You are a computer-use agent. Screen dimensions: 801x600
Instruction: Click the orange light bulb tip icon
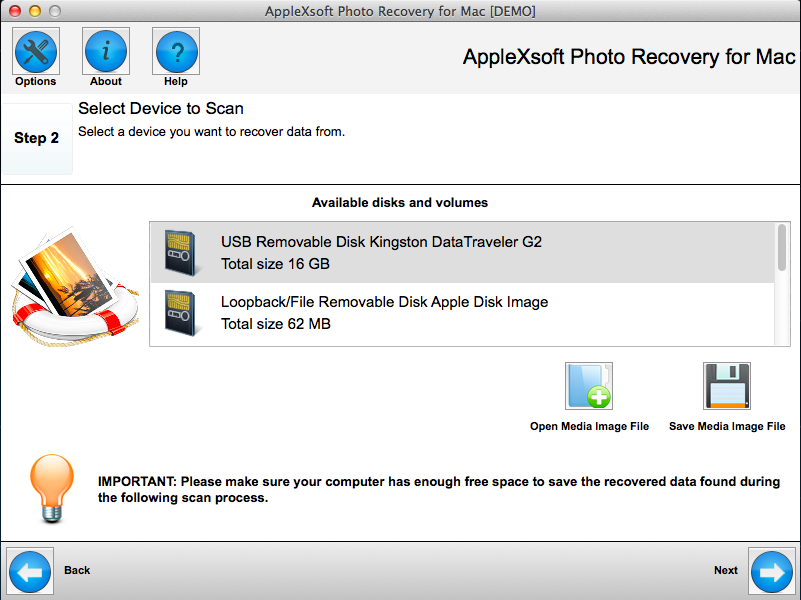pyautogui.click(x=52, y=488)
